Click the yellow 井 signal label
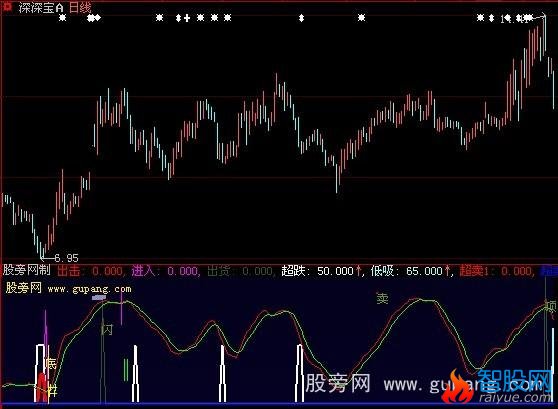This screenshot has height=409, width=558. coord(52,390)
